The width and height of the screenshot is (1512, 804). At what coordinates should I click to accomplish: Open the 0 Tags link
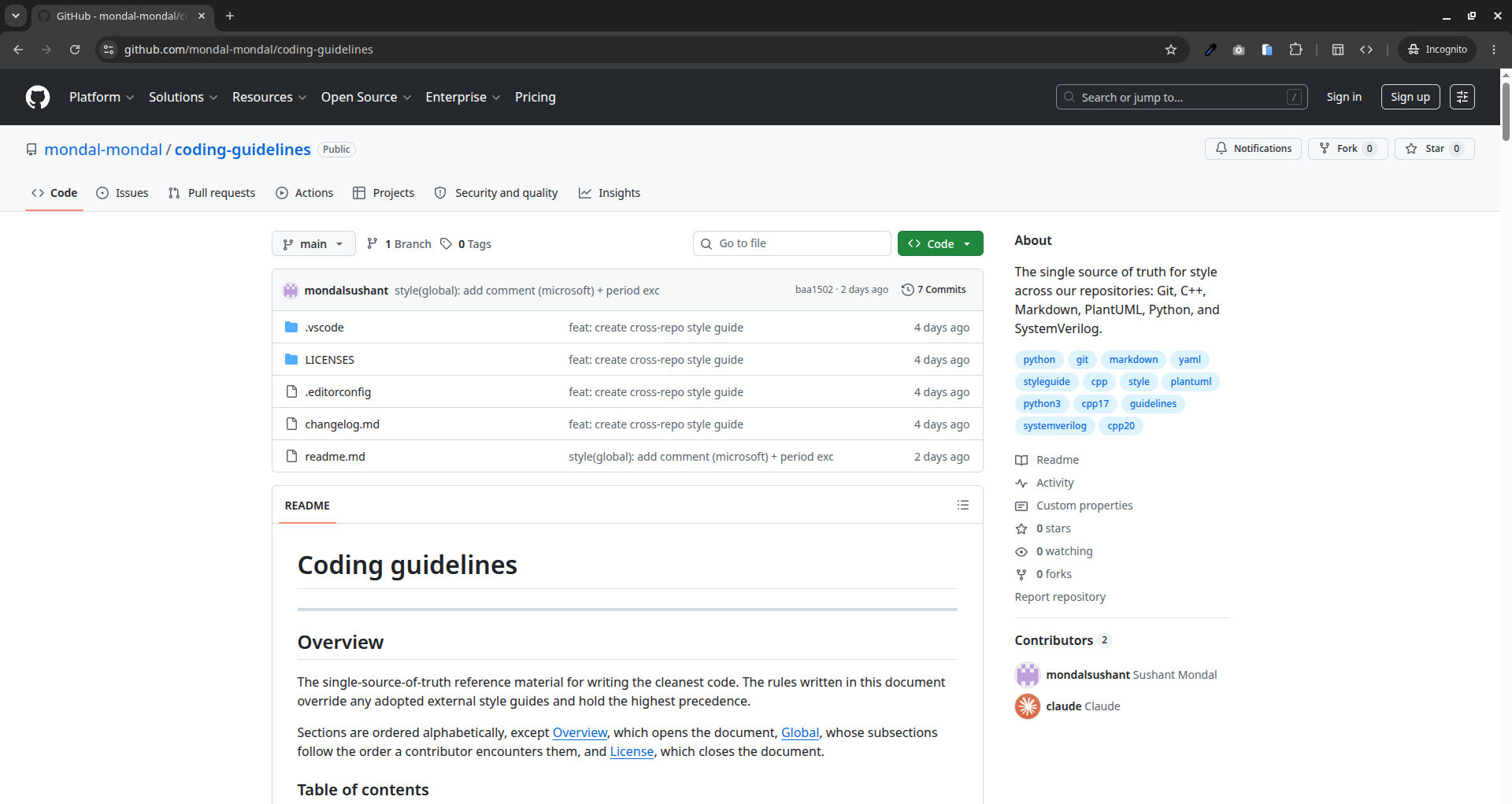click(x=465, y=244)
